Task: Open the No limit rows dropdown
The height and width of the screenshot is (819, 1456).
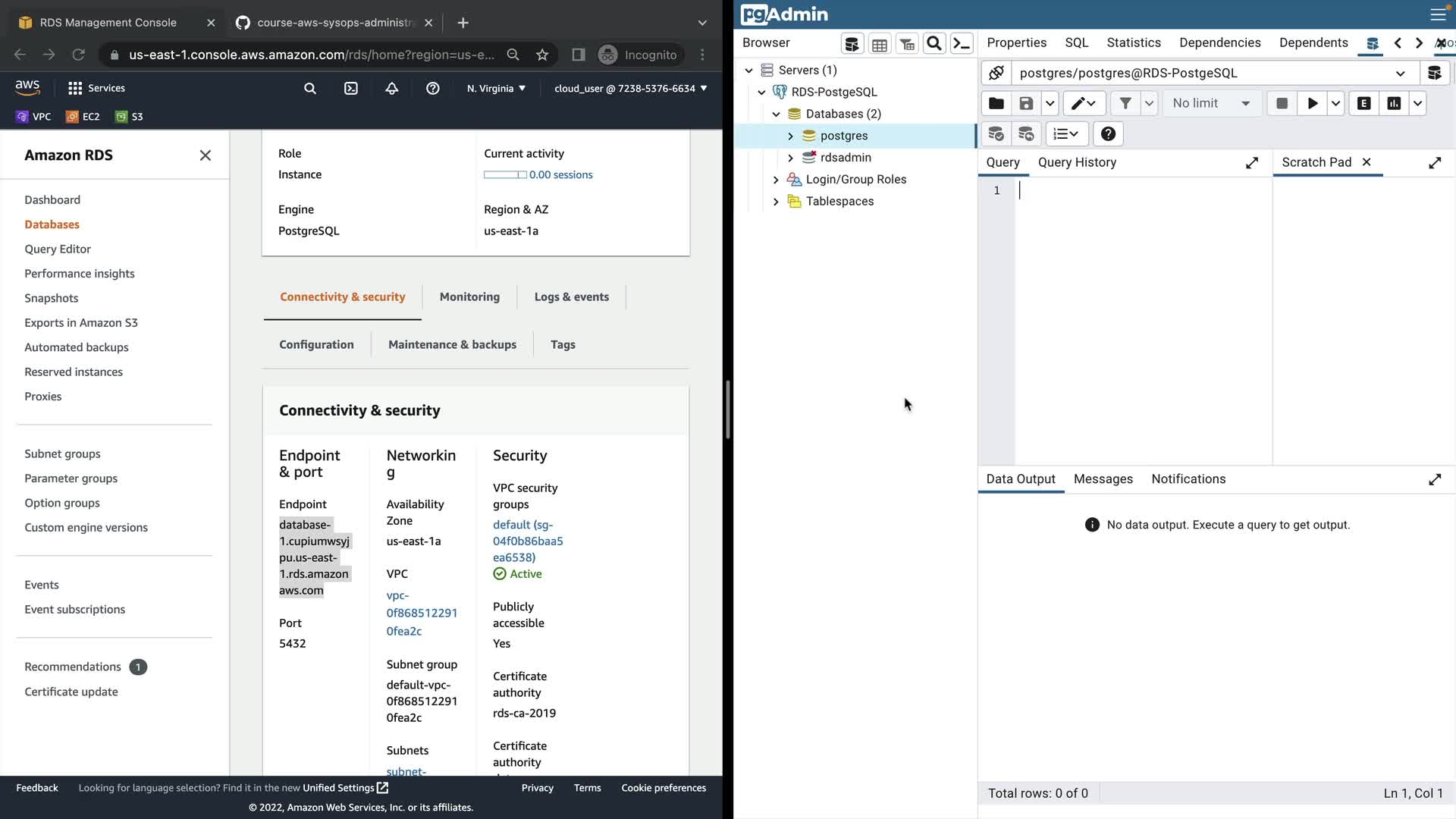Action: tap(1211, 104)
